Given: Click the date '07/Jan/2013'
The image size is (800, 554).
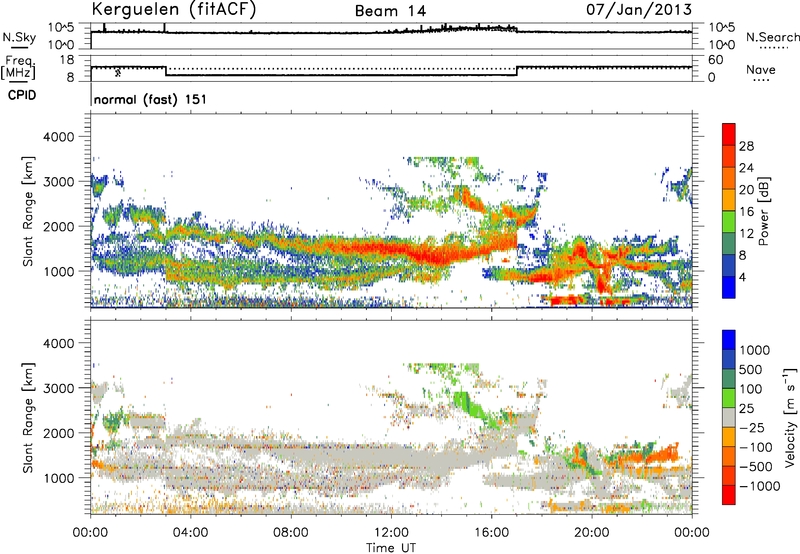Looking at the screenshot, I should tap(639, 9).
